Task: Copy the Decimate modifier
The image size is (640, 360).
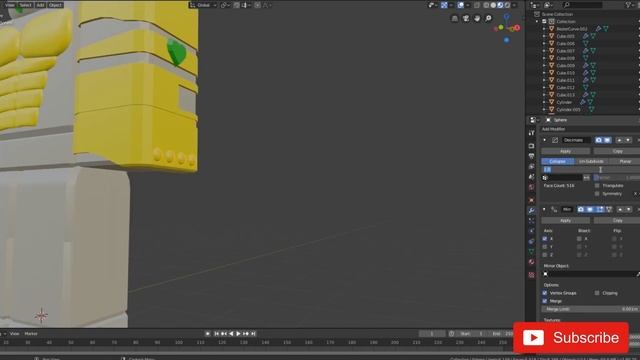Action: click(x=617, y=151)
